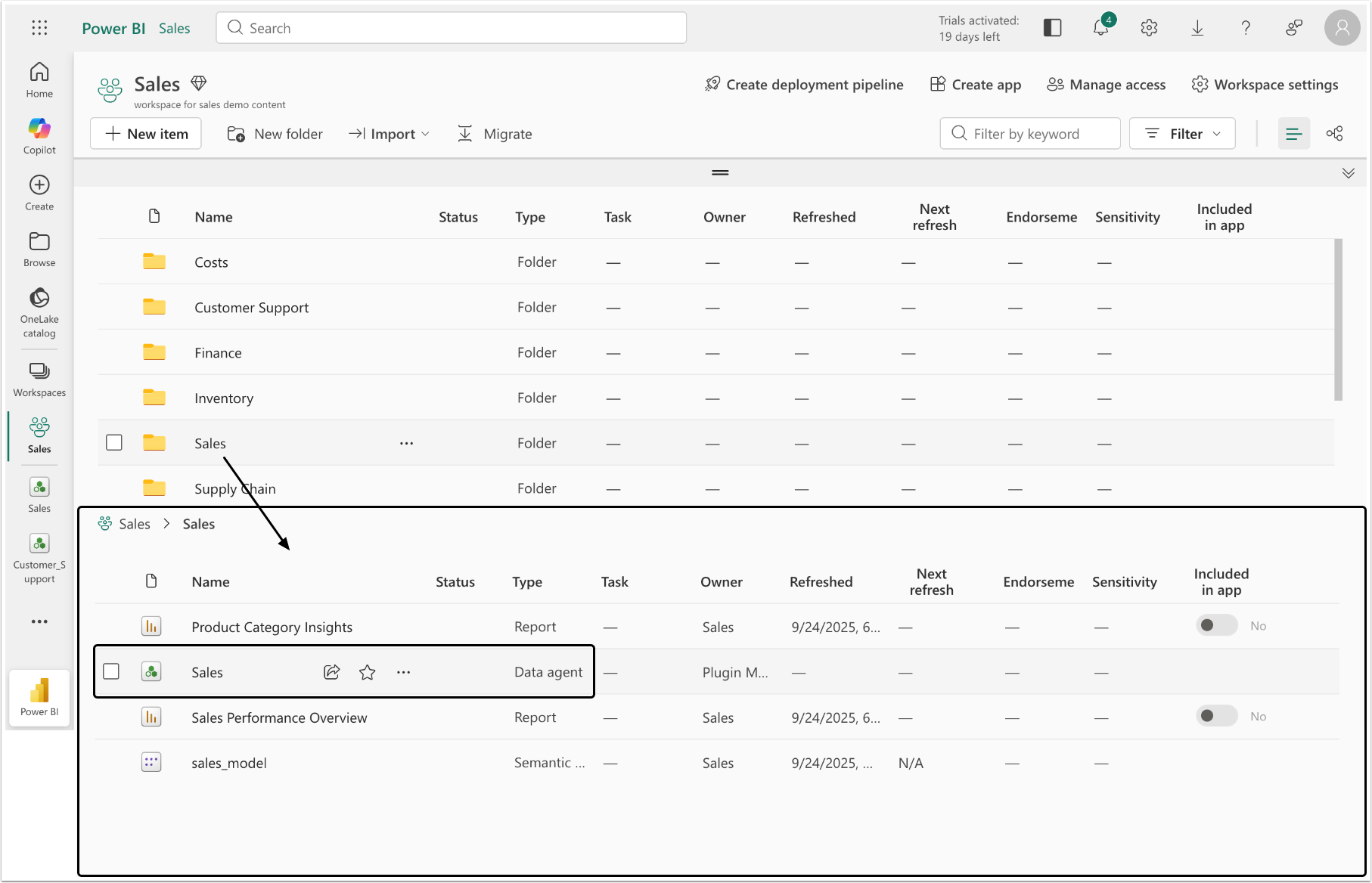Expand the Import dropdown
Viewport: 1372px width, 883px height.
click(390, 134)
